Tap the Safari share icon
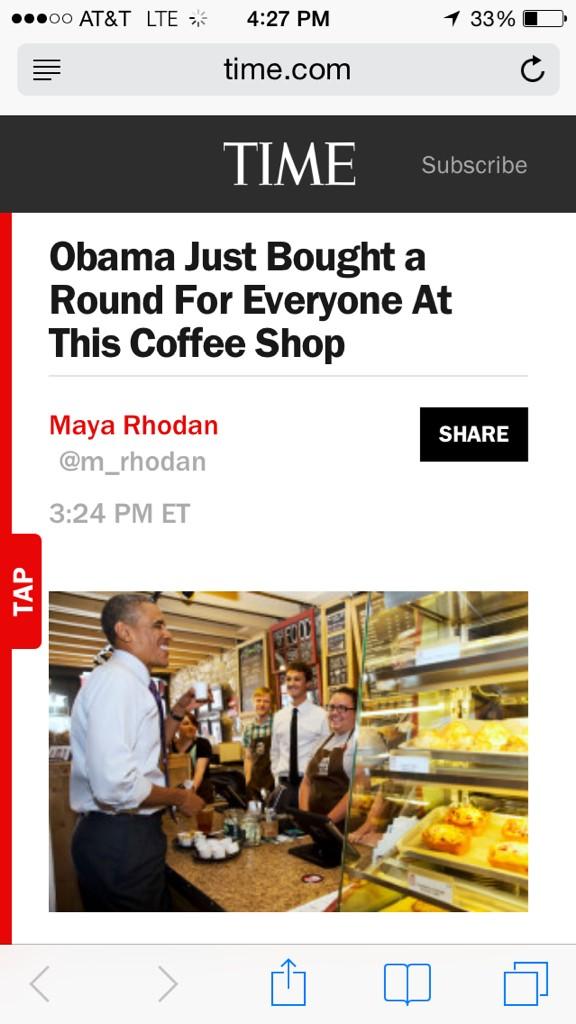Screen dimensions: 576x1024 [x=288, y=982]
